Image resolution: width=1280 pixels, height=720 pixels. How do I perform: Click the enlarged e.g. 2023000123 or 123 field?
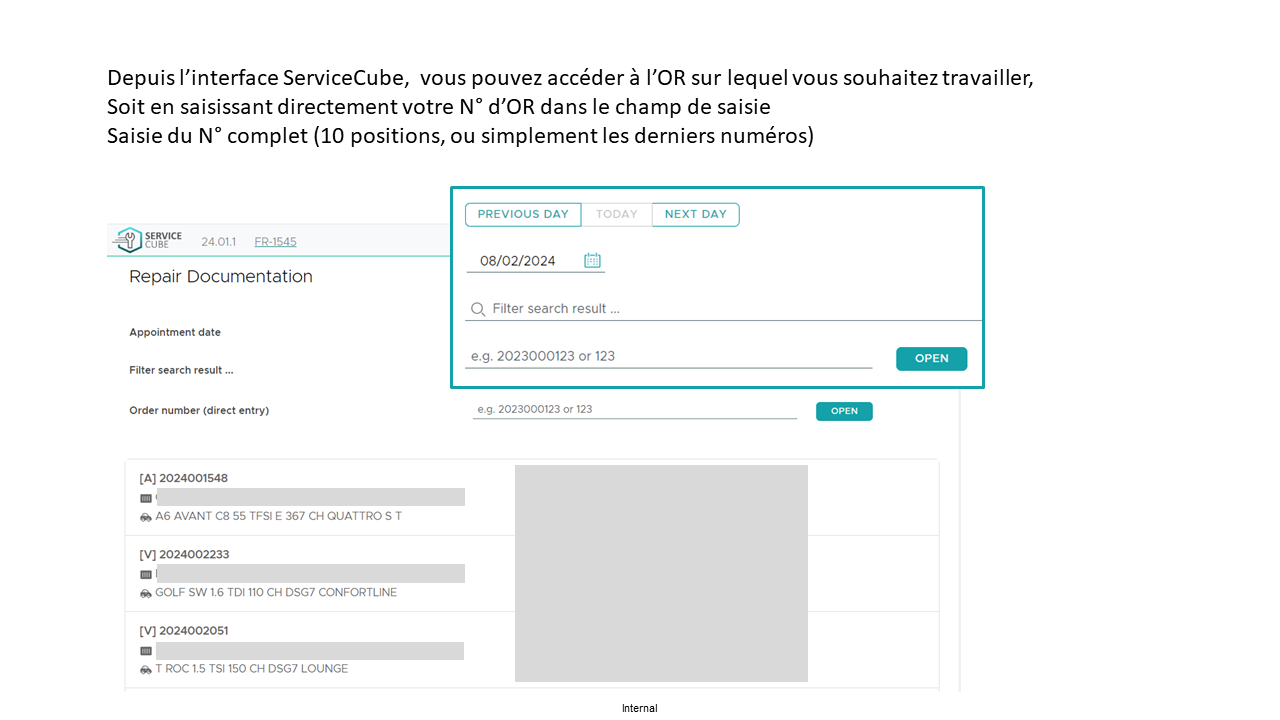pos(669,356)
